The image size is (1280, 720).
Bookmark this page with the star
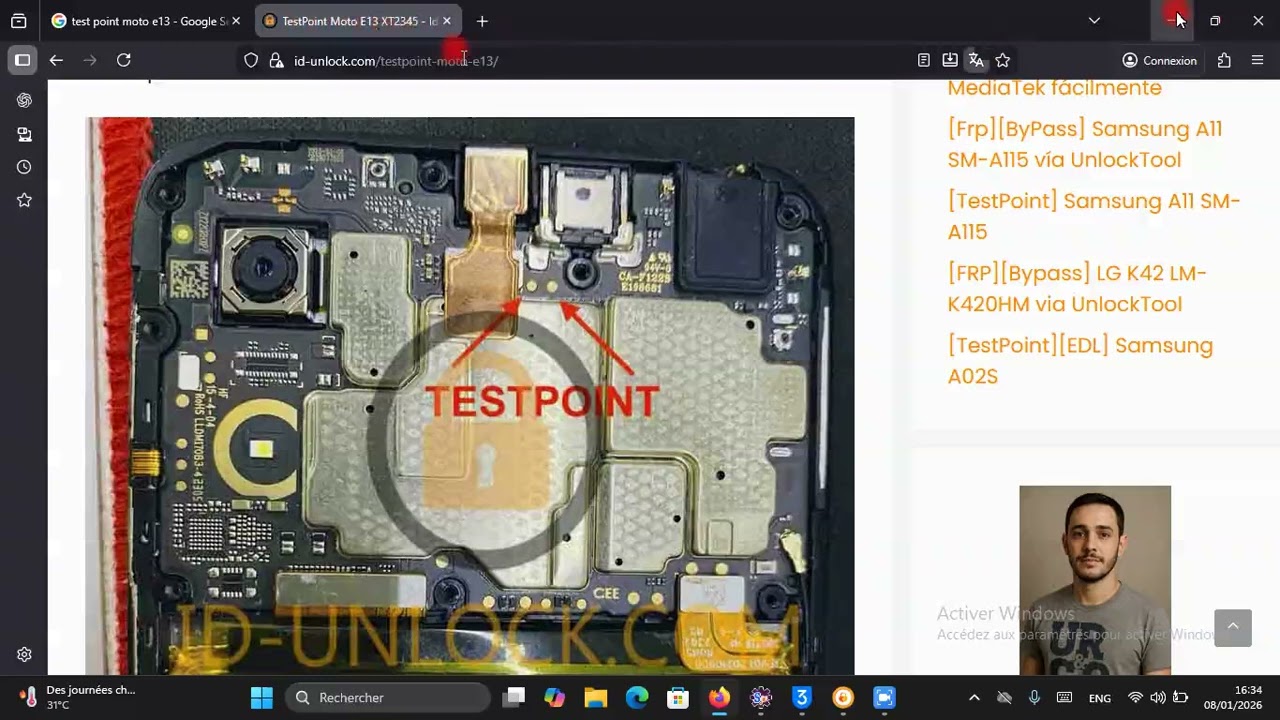(x=1003, y=61)
